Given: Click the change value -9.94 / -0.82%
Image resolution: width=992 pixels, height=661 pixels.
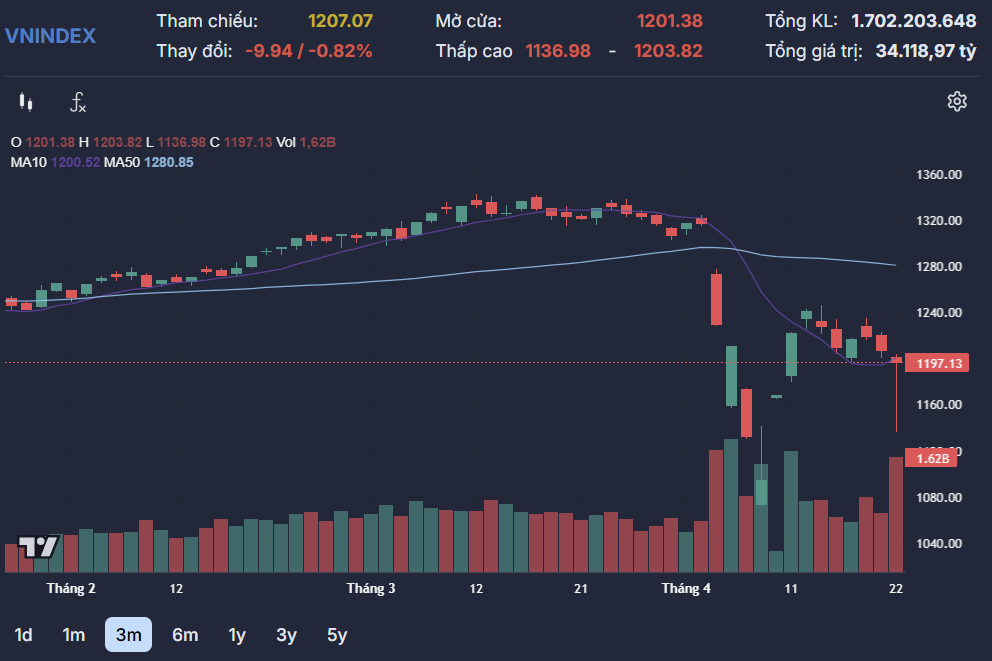Looking at the screenshot, I should (309, 51).
